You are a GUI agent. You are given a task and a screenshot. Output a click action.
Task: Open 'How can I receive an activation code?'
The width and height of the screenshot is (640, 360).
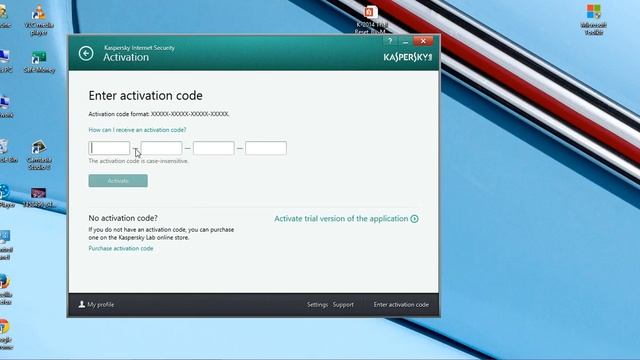tap(137, 130)
